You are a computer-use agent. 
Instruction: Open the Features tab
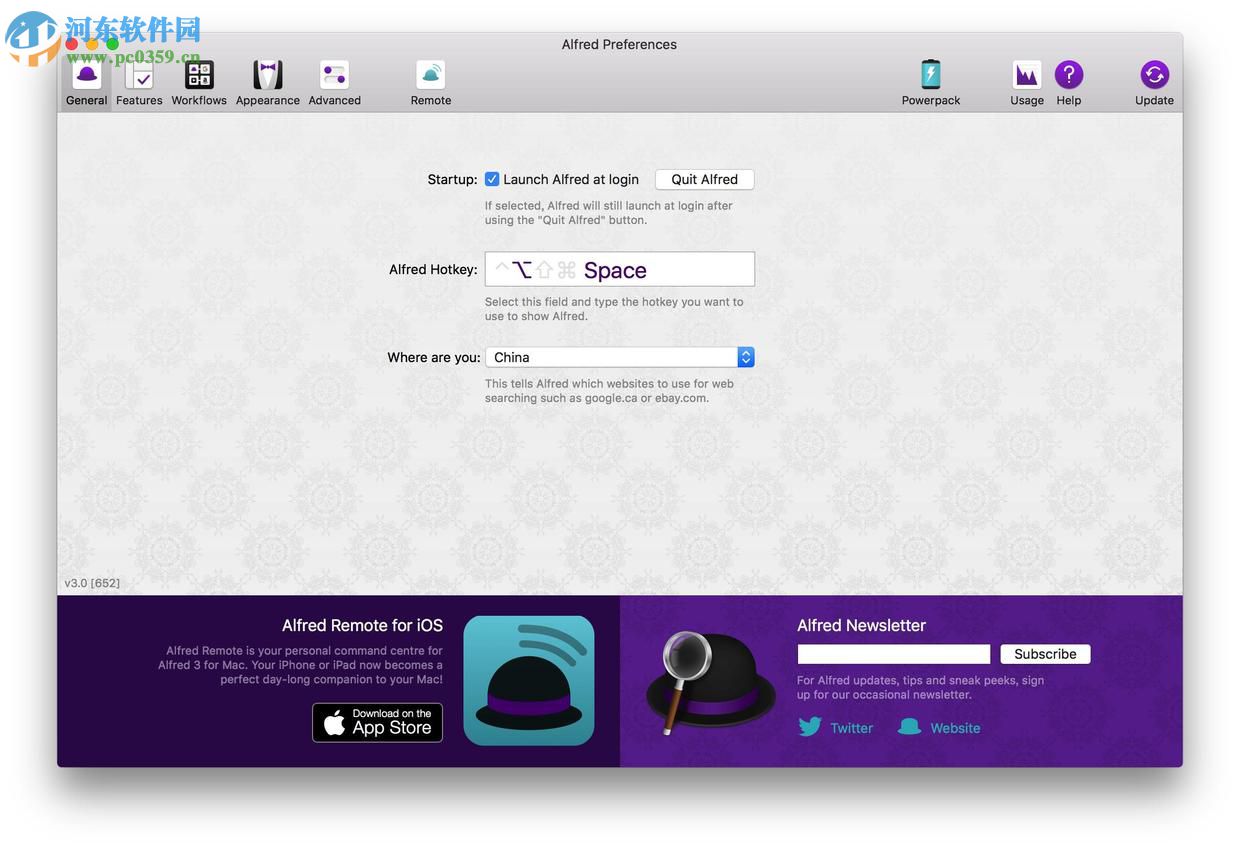click(139, 83)
